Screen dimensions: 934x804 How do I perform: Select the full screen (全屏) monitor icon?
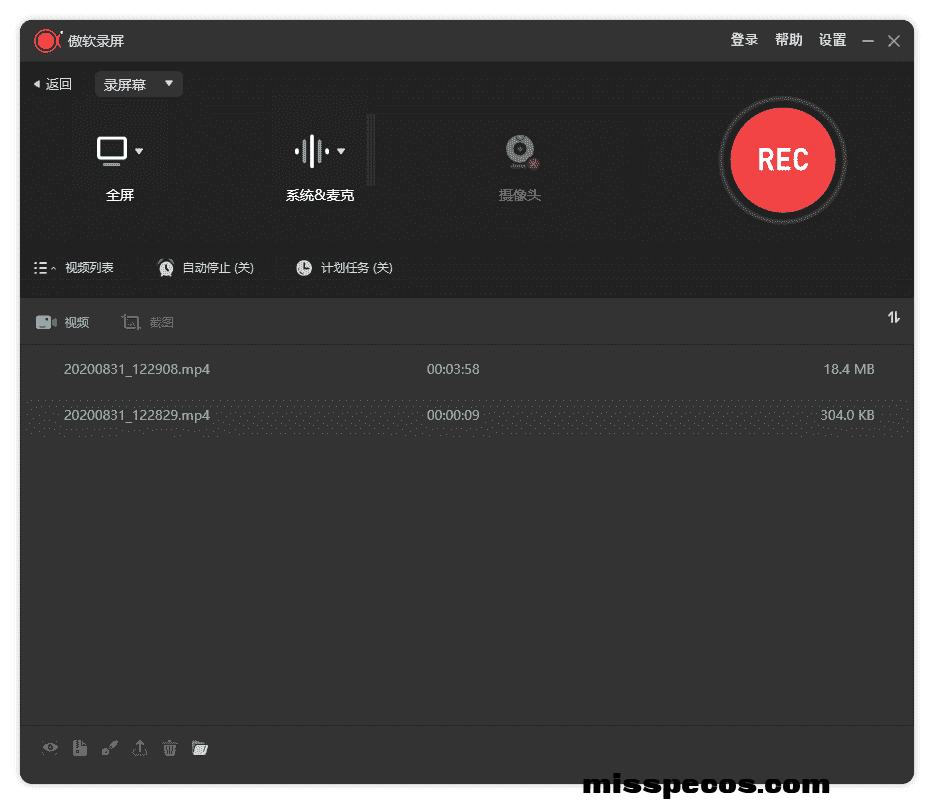pos(112,151)
